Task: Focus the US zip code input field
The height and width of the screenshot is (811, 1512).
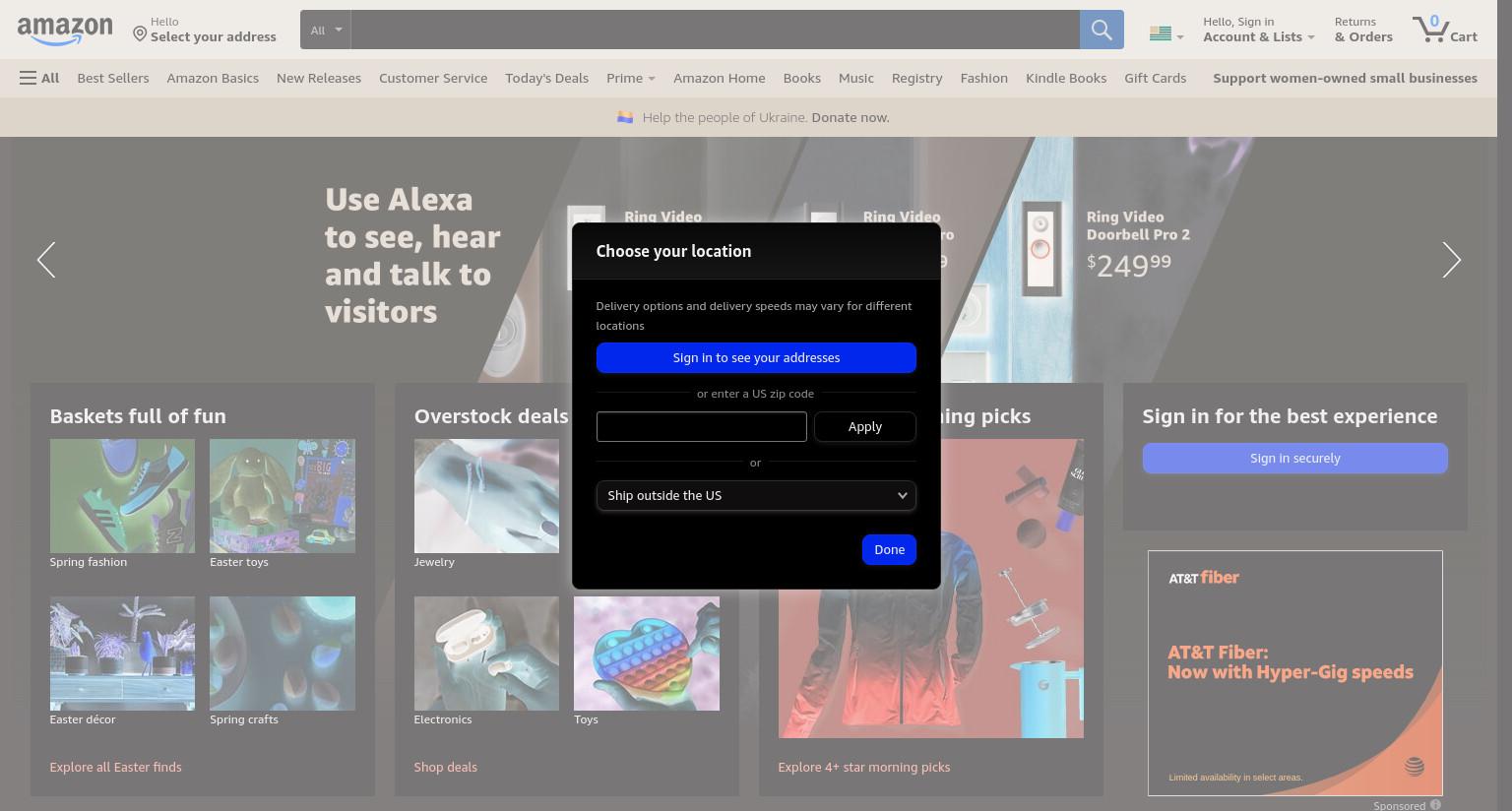Action: pyautogui.click(x=702, y=426)
